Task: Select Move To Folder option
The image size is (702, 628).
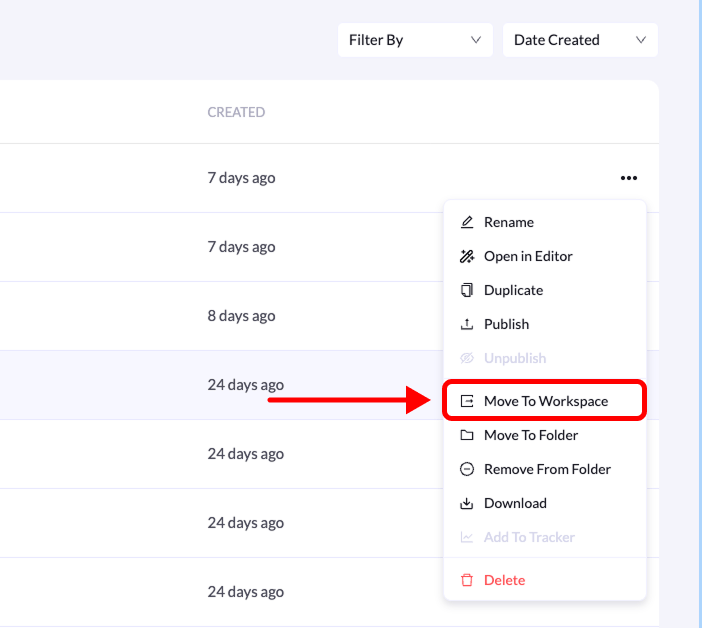Action: point(545,435)
